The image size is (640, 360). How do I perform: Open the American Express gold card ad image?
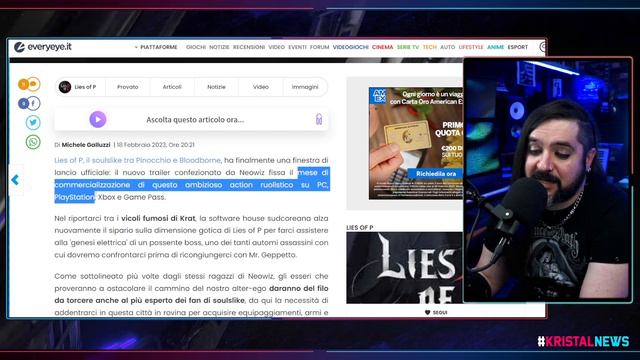[416, 143]
